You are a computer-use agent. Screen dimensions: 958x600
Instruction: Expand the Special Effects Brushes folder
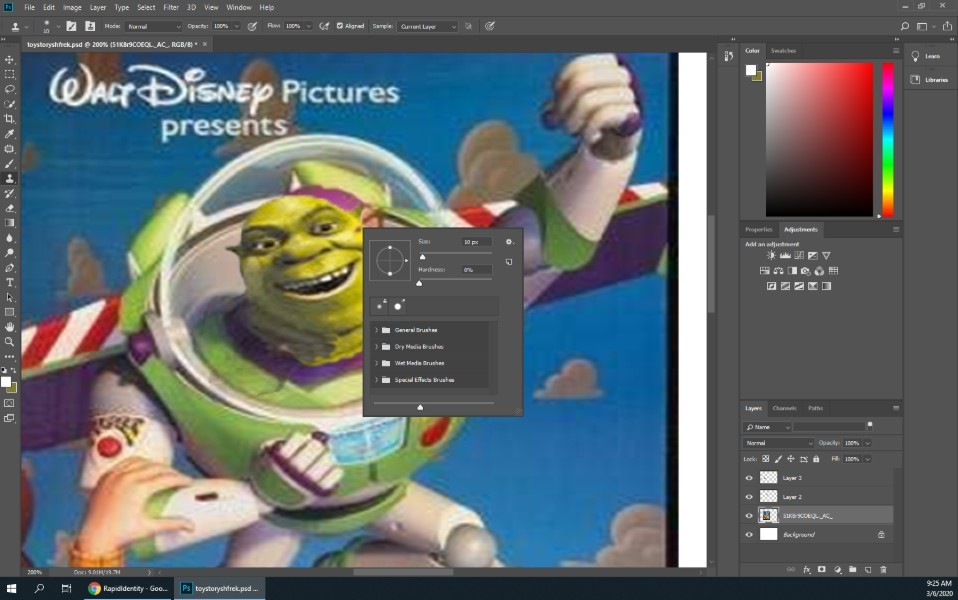tap(376, 379)
